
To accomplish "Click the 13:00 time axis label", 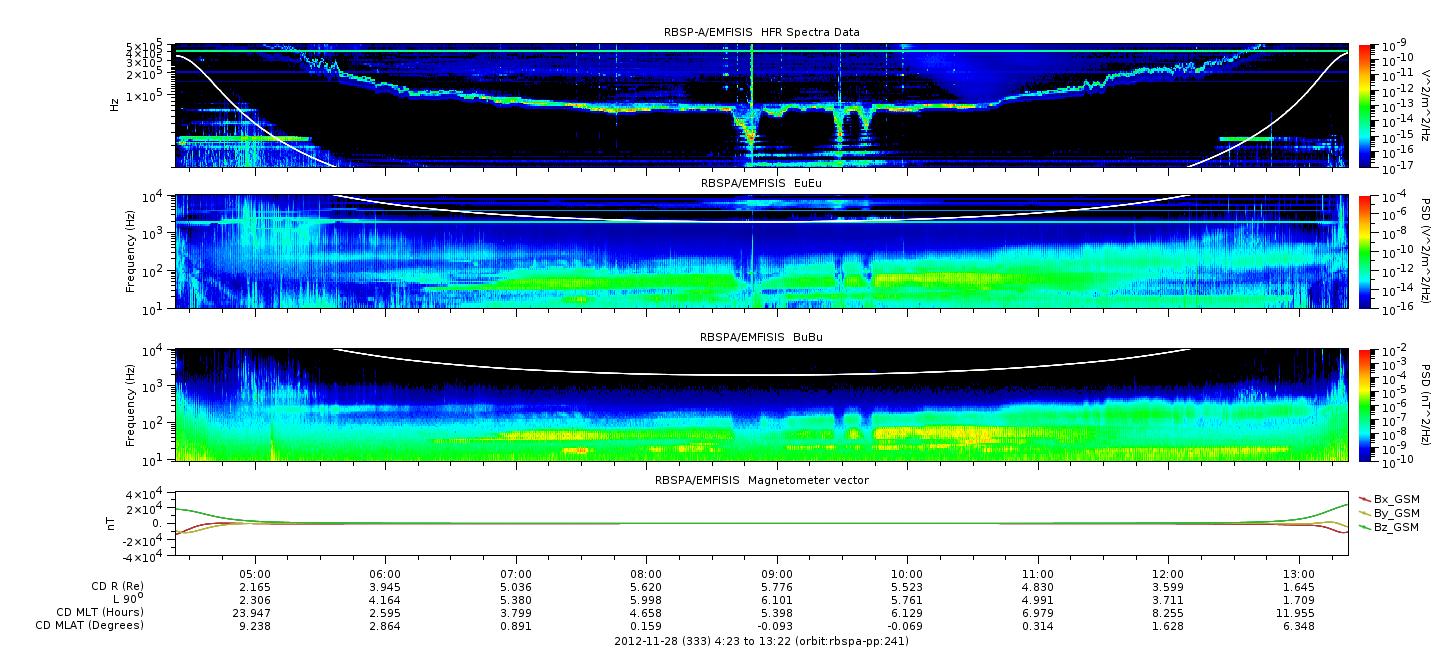I will [1298, 575].
